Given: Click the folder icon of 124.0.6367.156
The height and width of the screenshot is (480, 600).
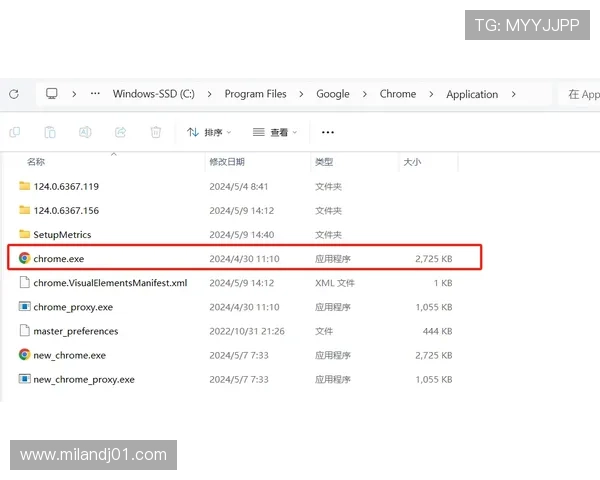Looking at the screenshot, I should (x=24, y=210).
